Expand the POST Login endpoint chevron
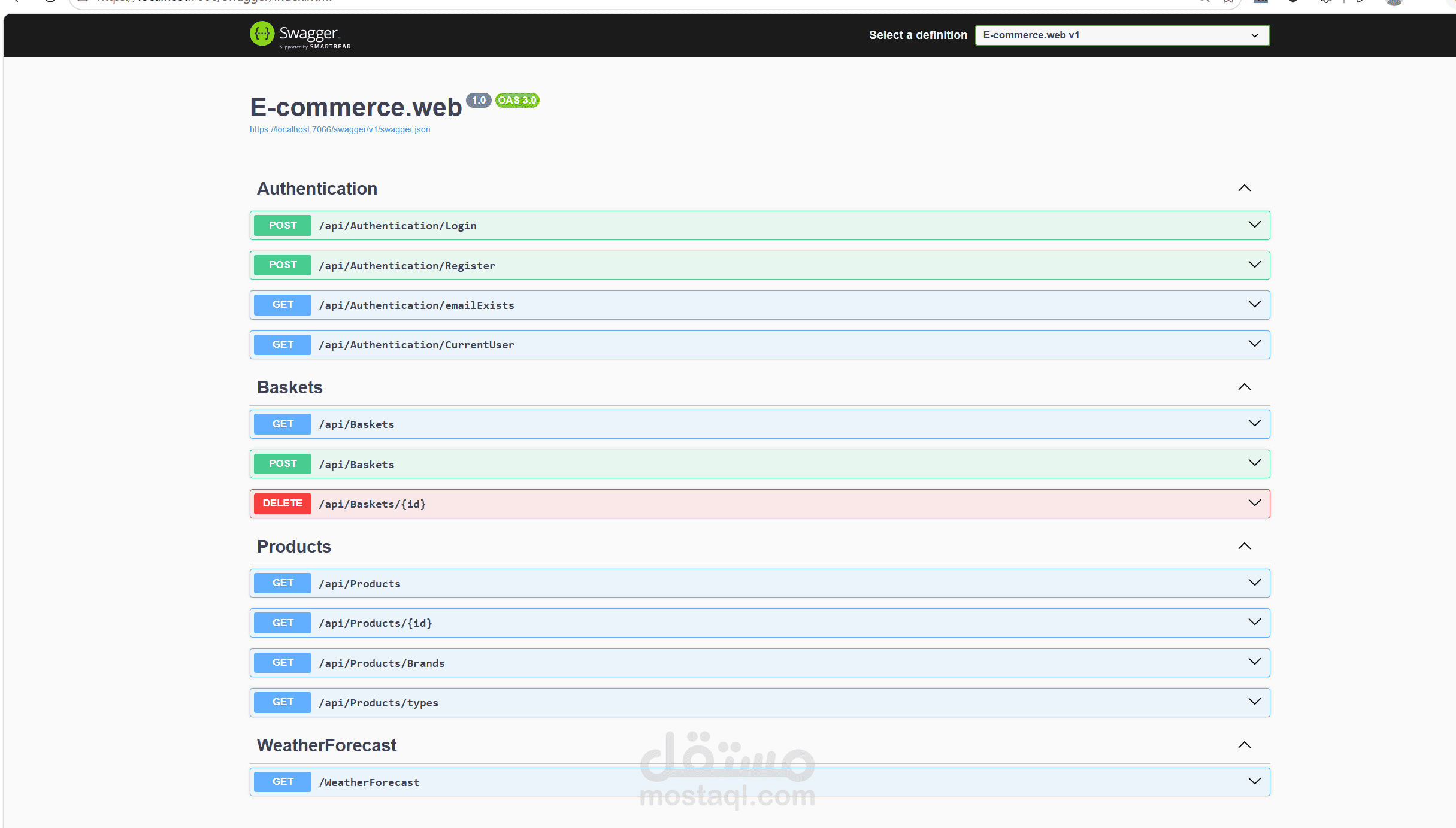Image resolution: width=1456 pixels, height=828 pixels. coord(1254,225)
